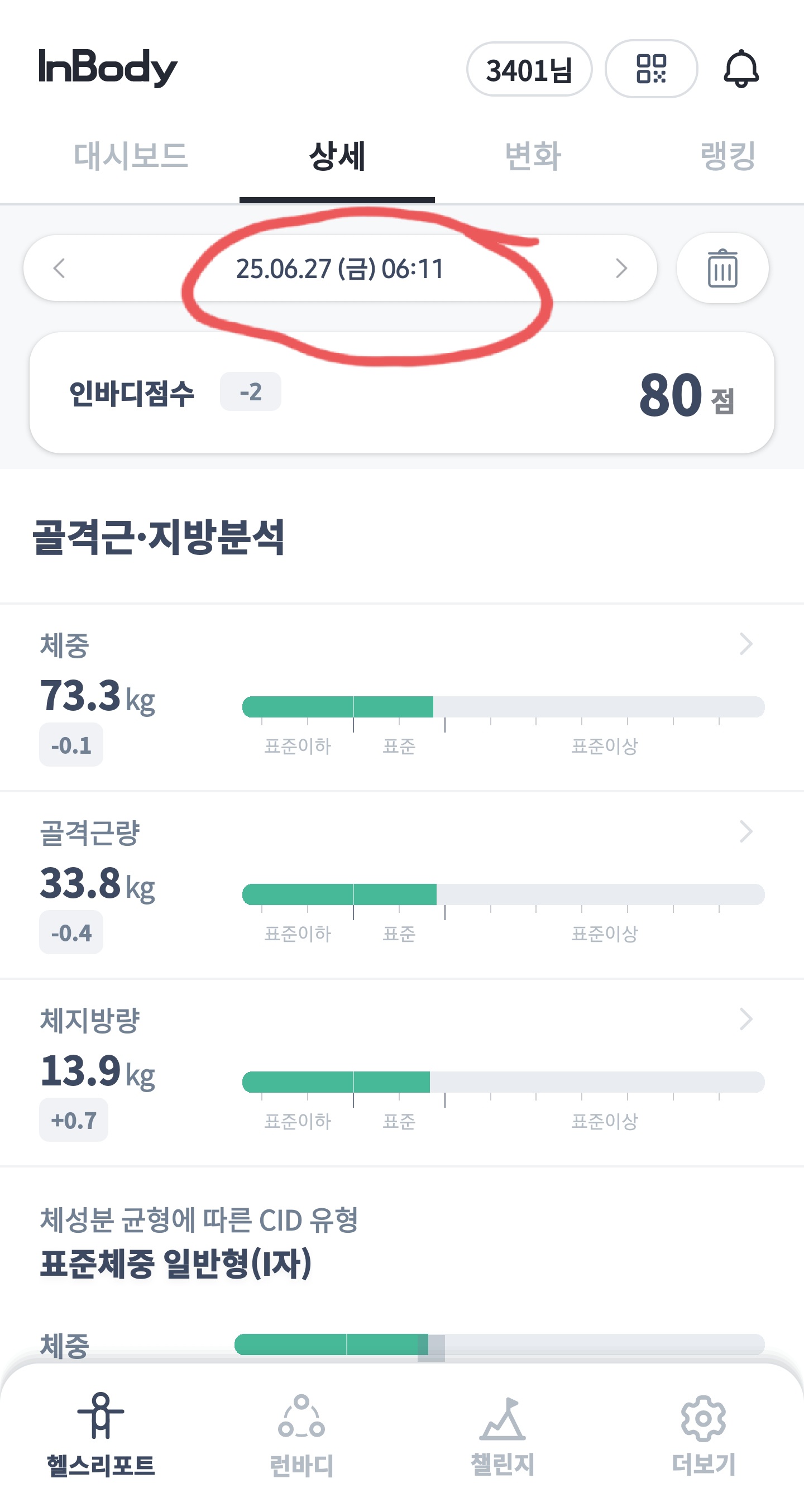The height and width of the screenshot is (1512, 804).
Task: Expand 체중 detail chevron
Action: pyautogui.click(x=746, y=644)
